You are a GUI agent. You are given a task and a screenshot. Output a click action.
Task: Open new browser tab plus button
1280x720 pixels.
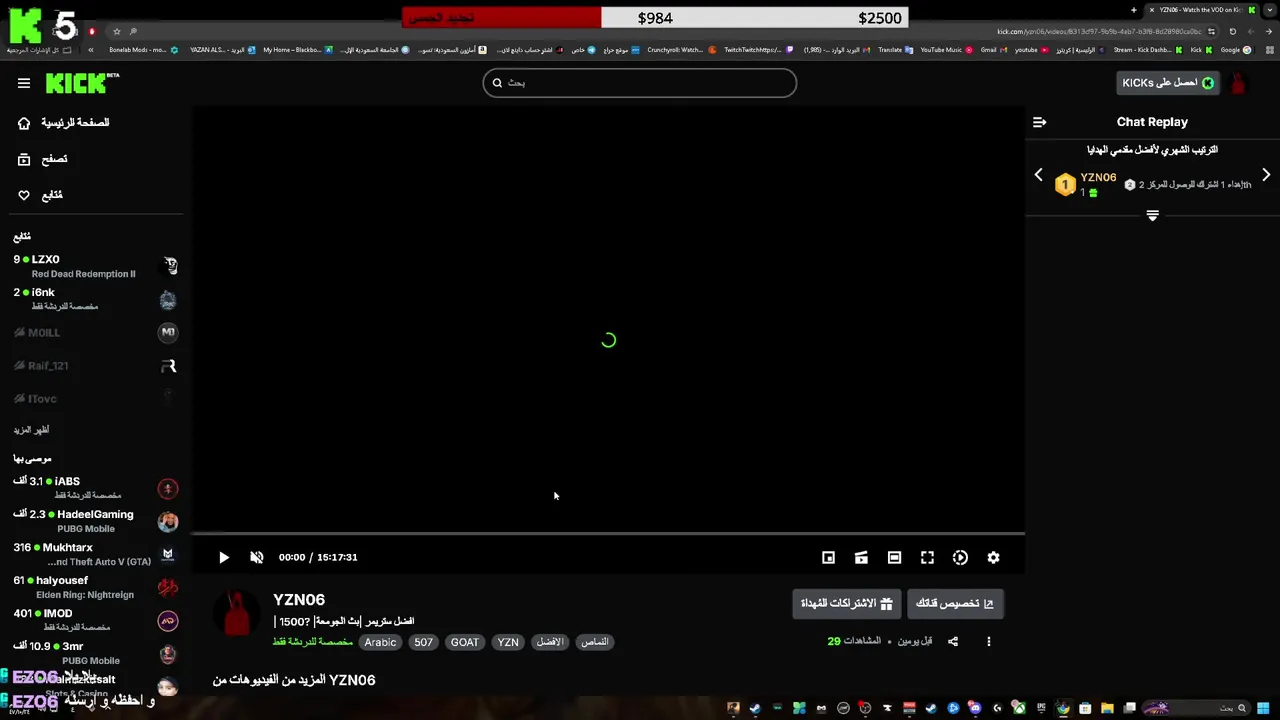tap(1134, 10)
